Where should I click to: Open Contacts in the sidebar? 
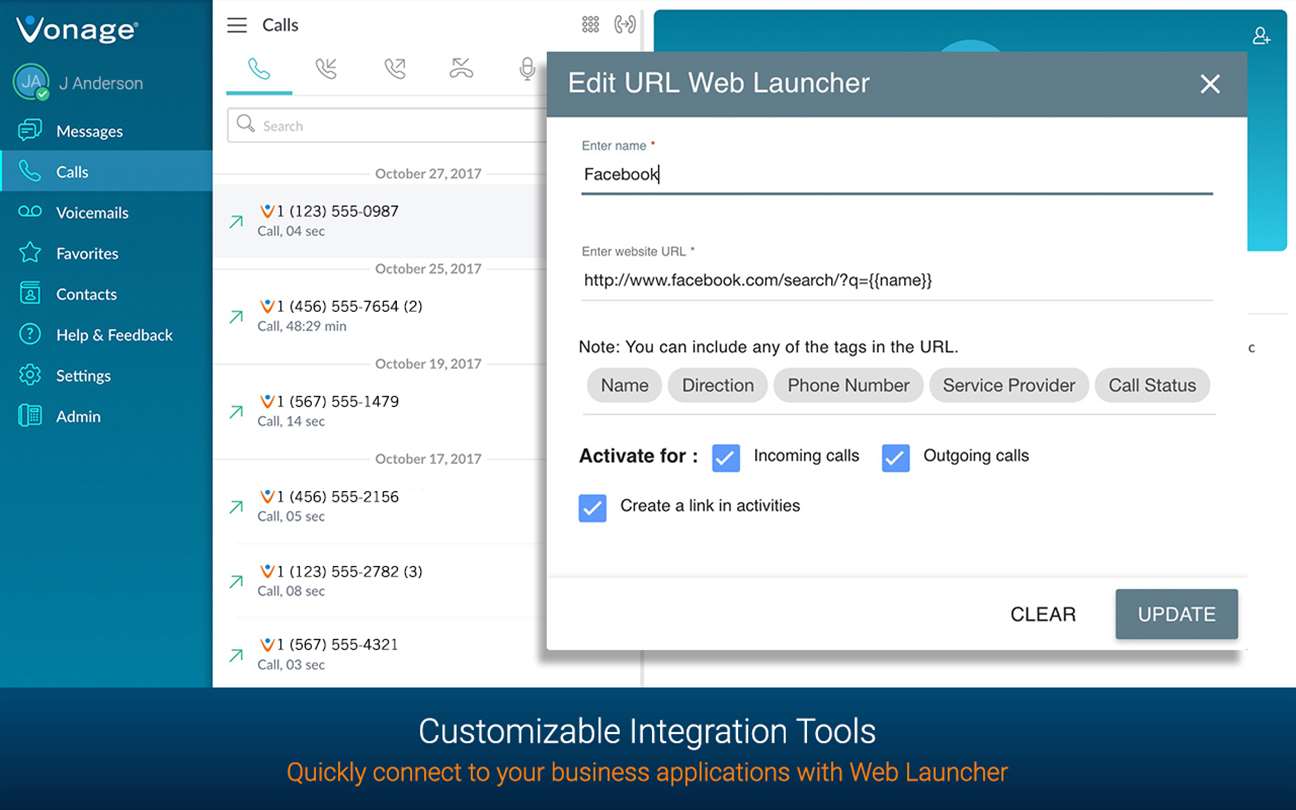click(106, 294)
